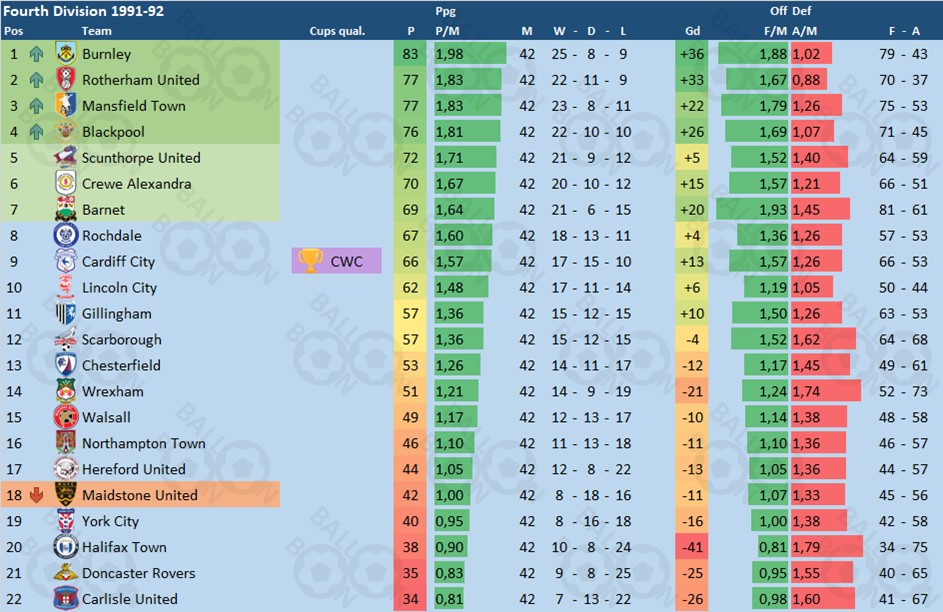
Task: Click the Burnley club crest
Action: [x=66, y=54]
